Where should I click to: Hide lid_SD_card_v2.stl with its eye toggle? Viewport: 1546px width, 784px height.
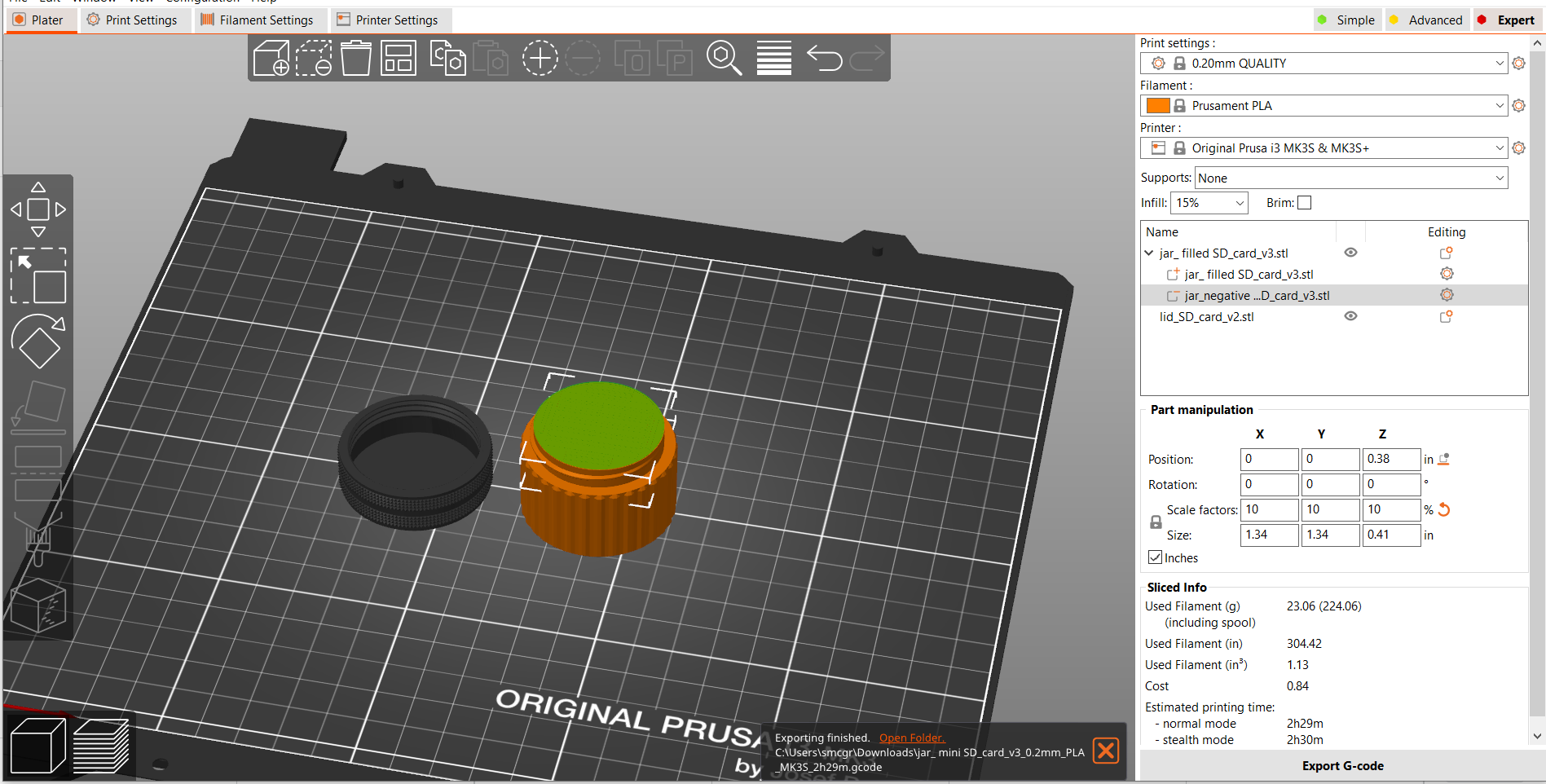(1350, 316)
